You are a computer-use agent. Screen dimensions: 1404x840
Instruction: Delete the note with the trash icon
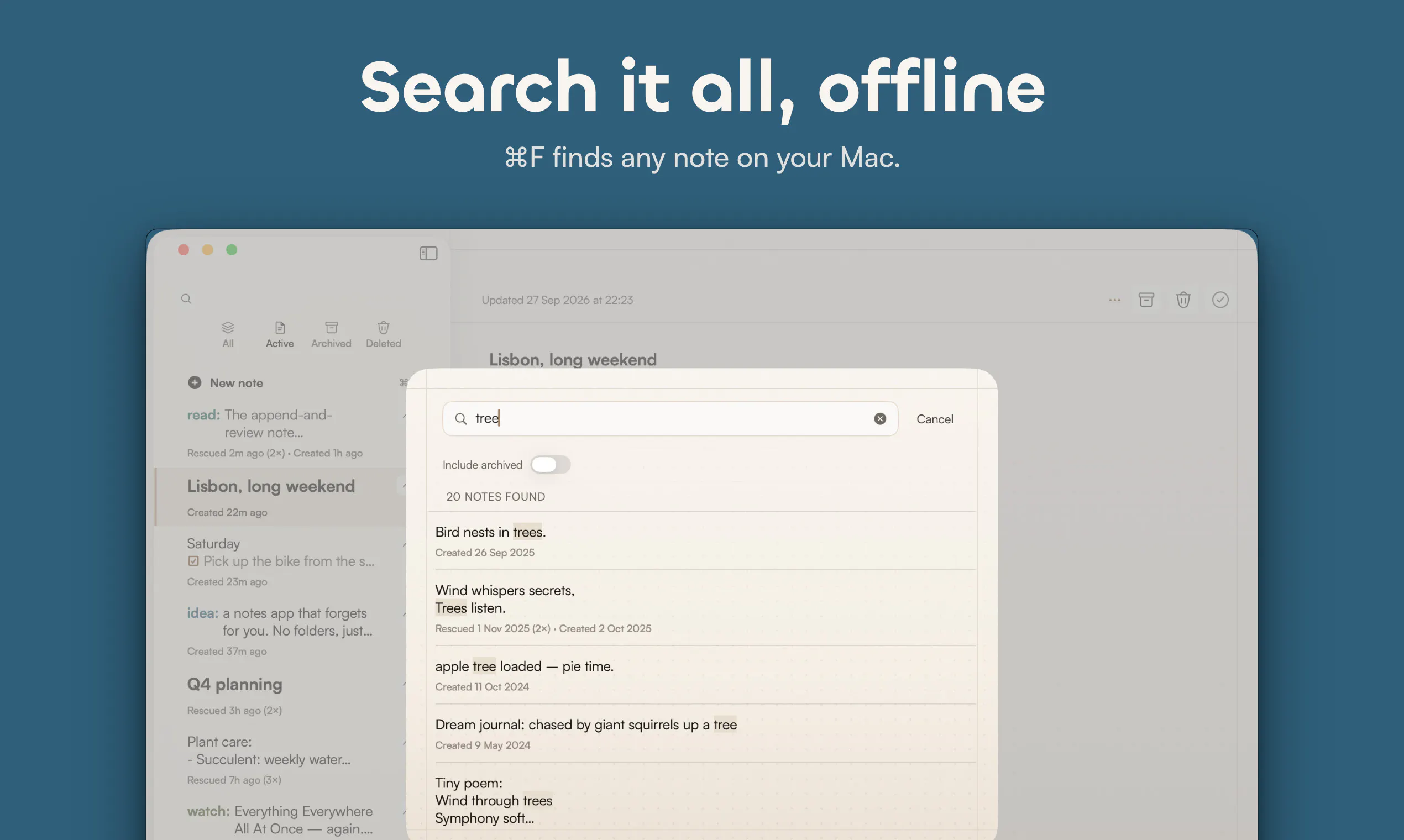pyautogui.click(x=1183, y=300)
